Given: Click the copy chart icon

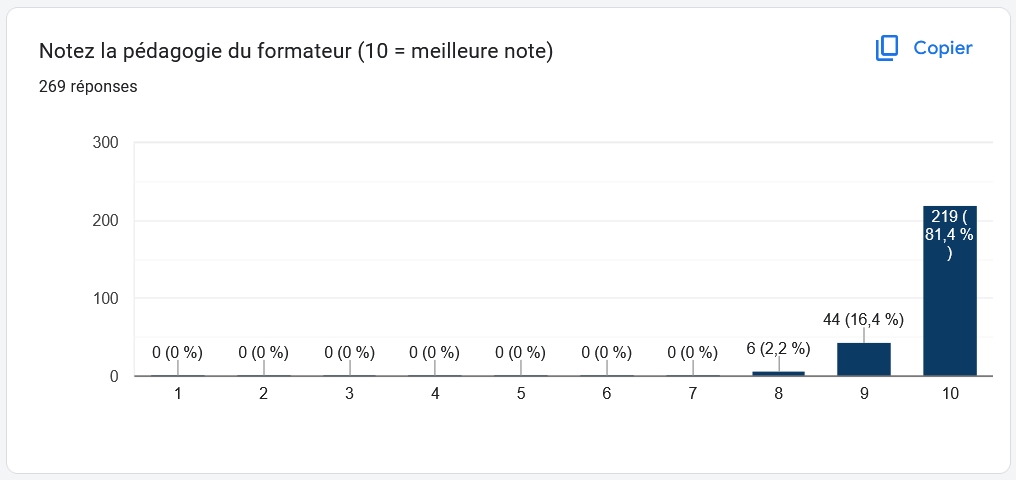Looking at the screenshot, I should [887, 48].
